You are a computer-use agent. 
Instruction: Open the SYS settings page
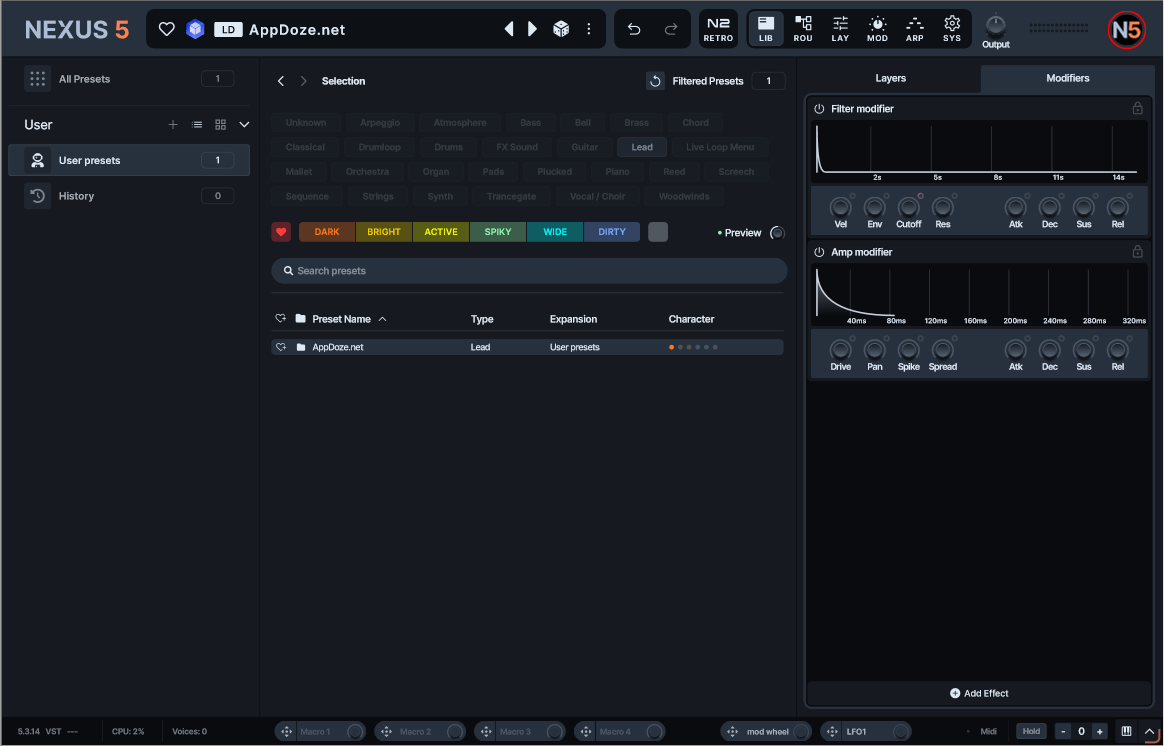click(x=952, y=29)
